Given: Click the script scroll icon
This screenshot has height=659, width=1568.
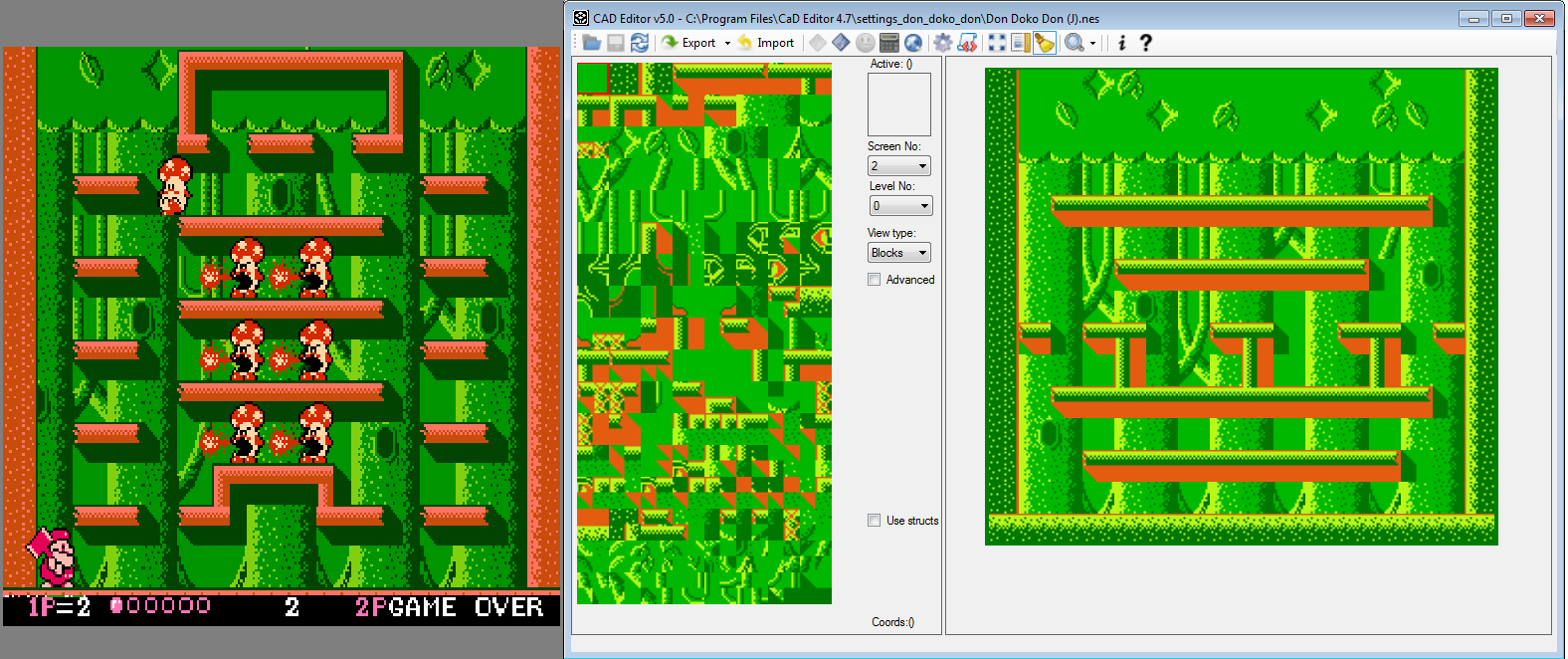Looking at the screenshot, I should pos(967,43).
